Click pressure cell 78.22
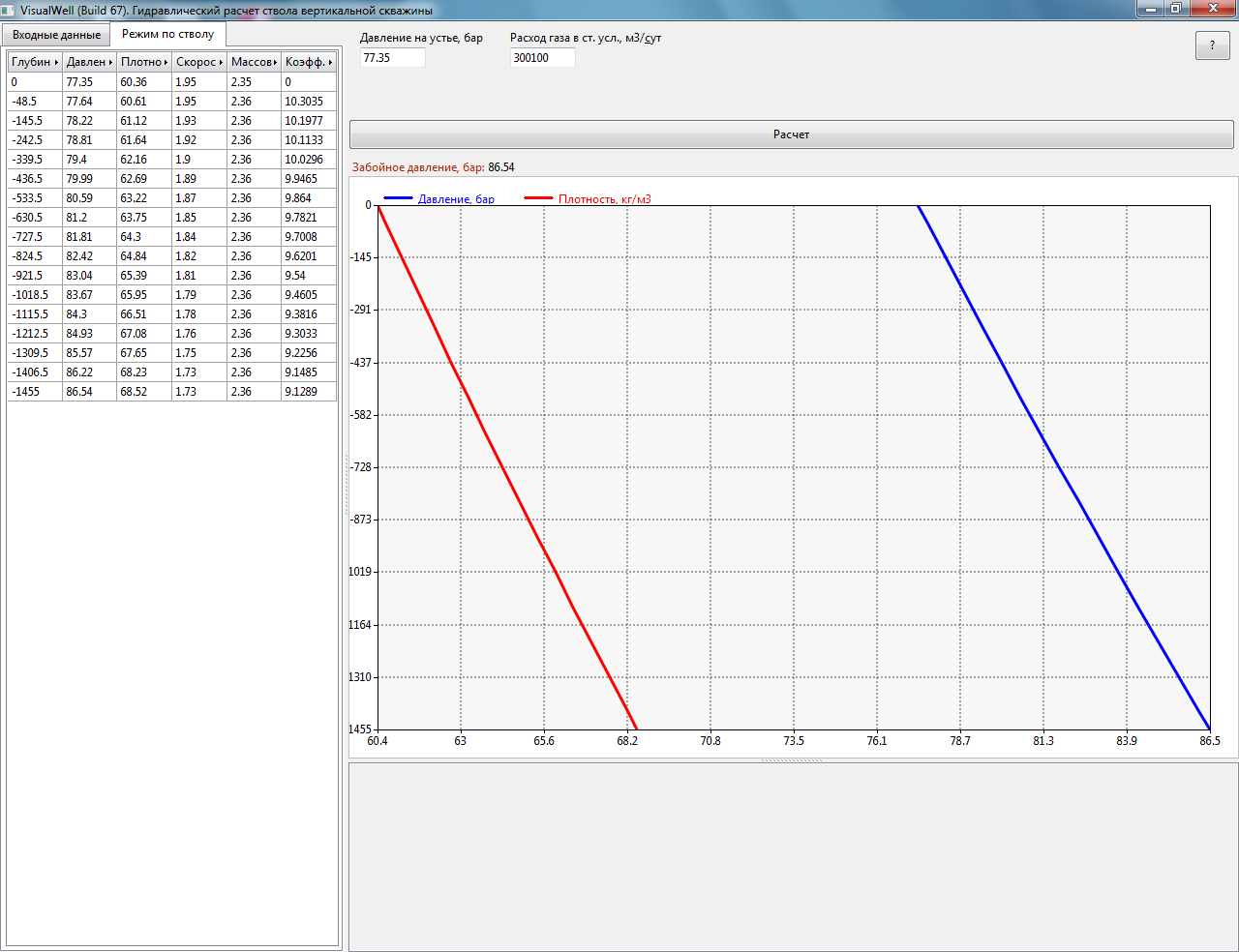 [89, 121]
